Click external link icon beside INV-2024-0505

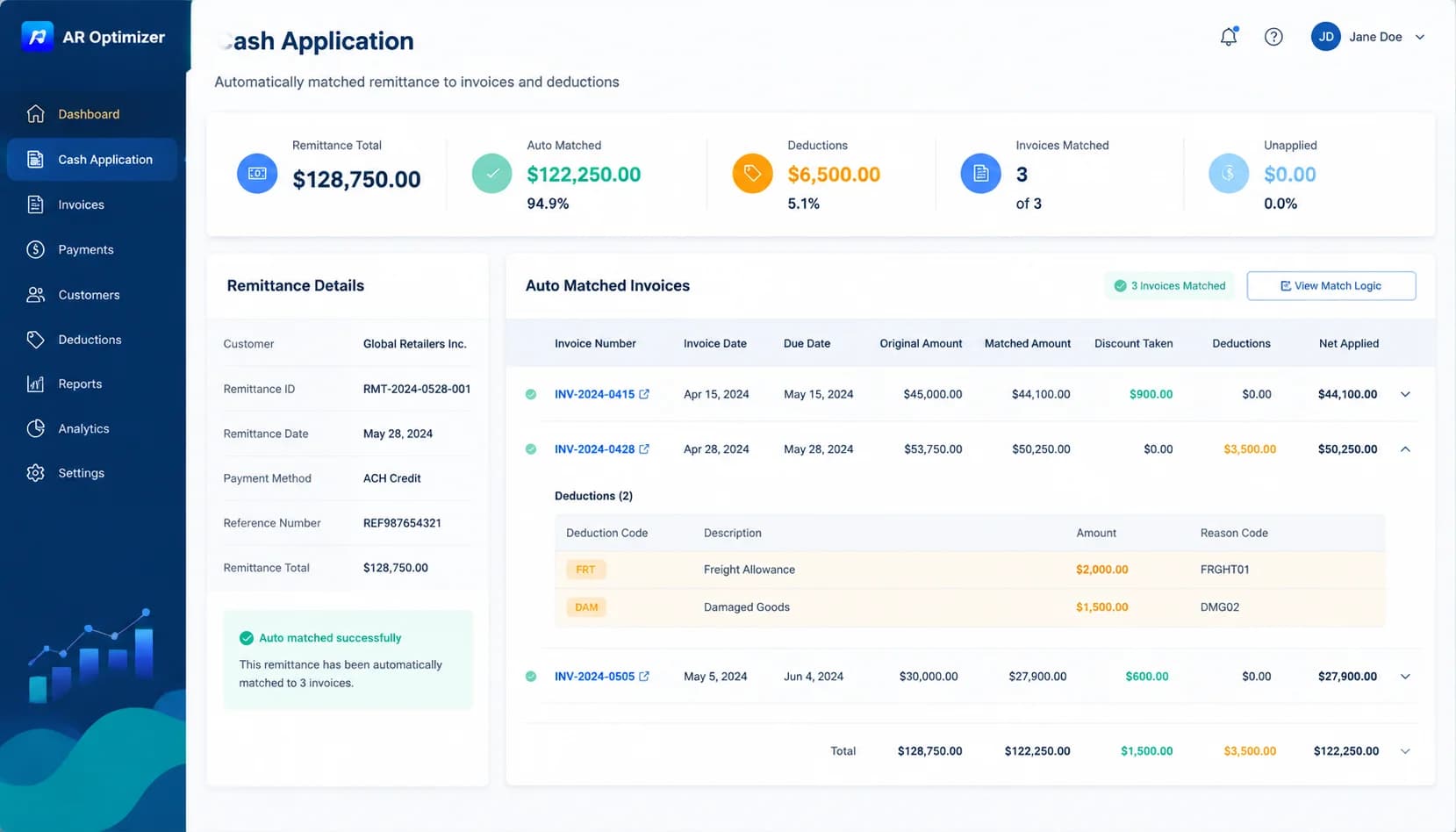[644, 677]
